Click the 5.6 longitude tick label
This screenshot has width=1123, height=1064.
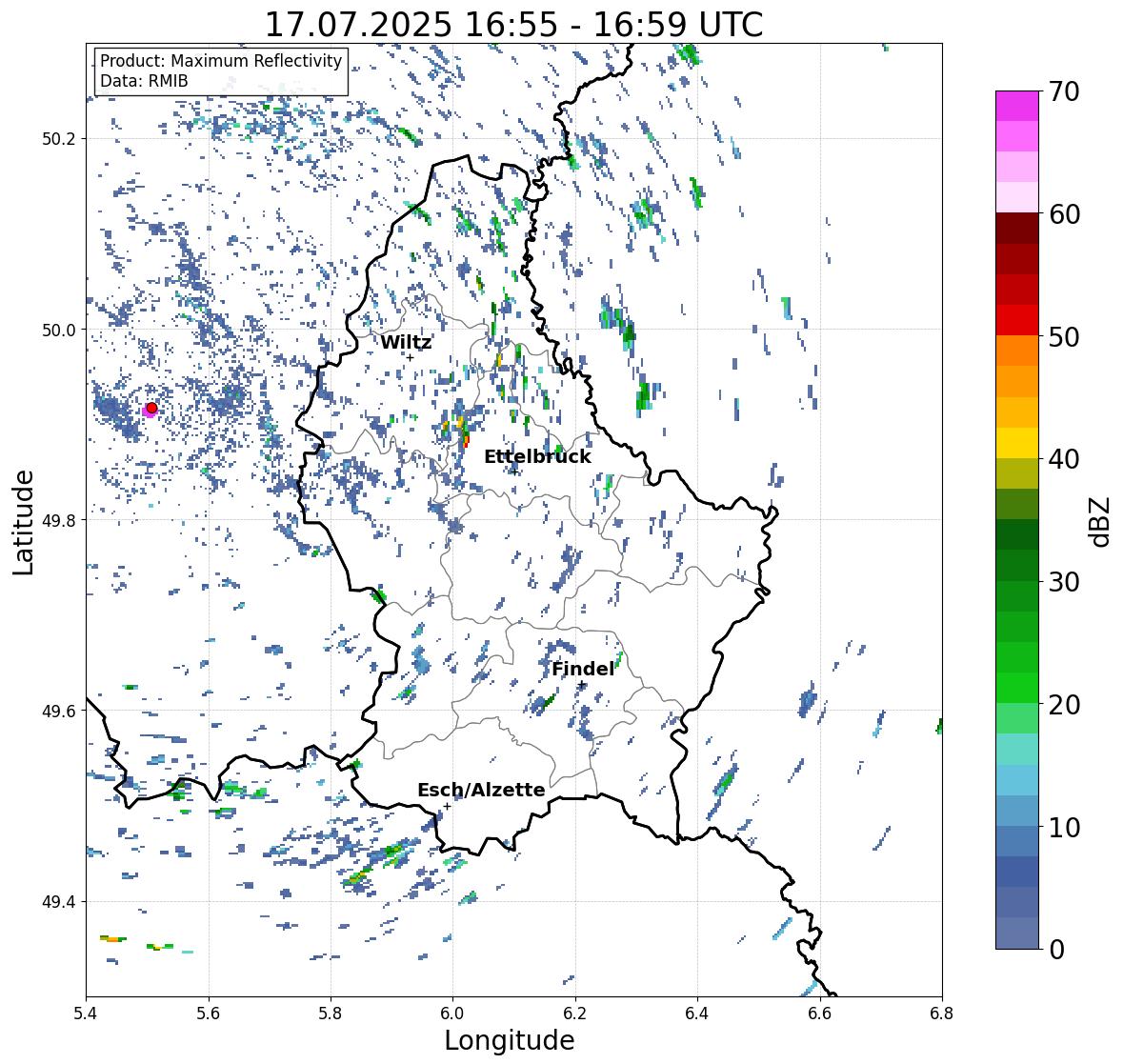click(x=209, y=1014)
